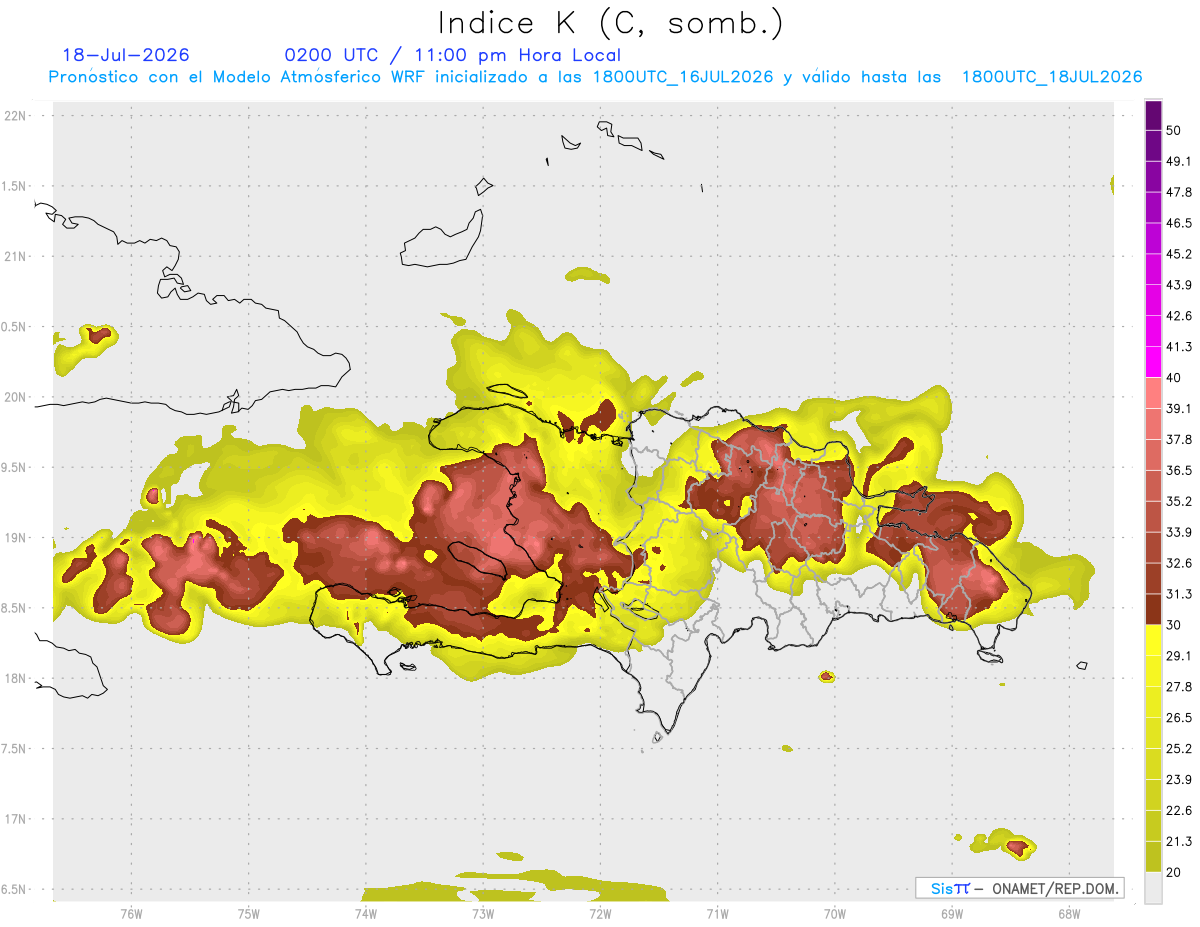
Task: Click the "68W" longitude label
Action: (x=1069, y=913)
